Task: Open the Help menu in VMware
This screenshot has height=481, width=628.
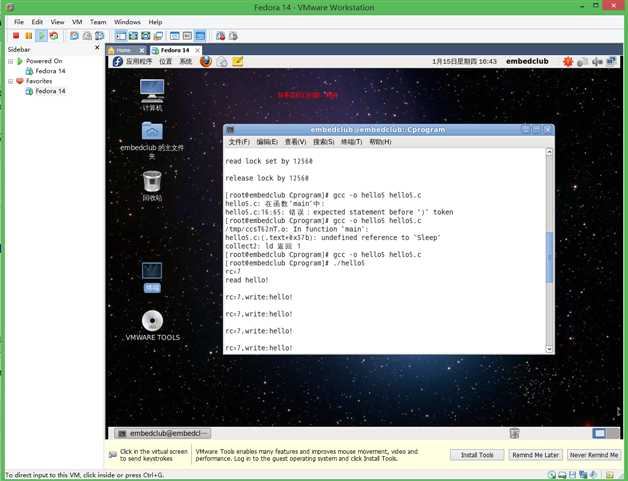Action: coord(155,22)
